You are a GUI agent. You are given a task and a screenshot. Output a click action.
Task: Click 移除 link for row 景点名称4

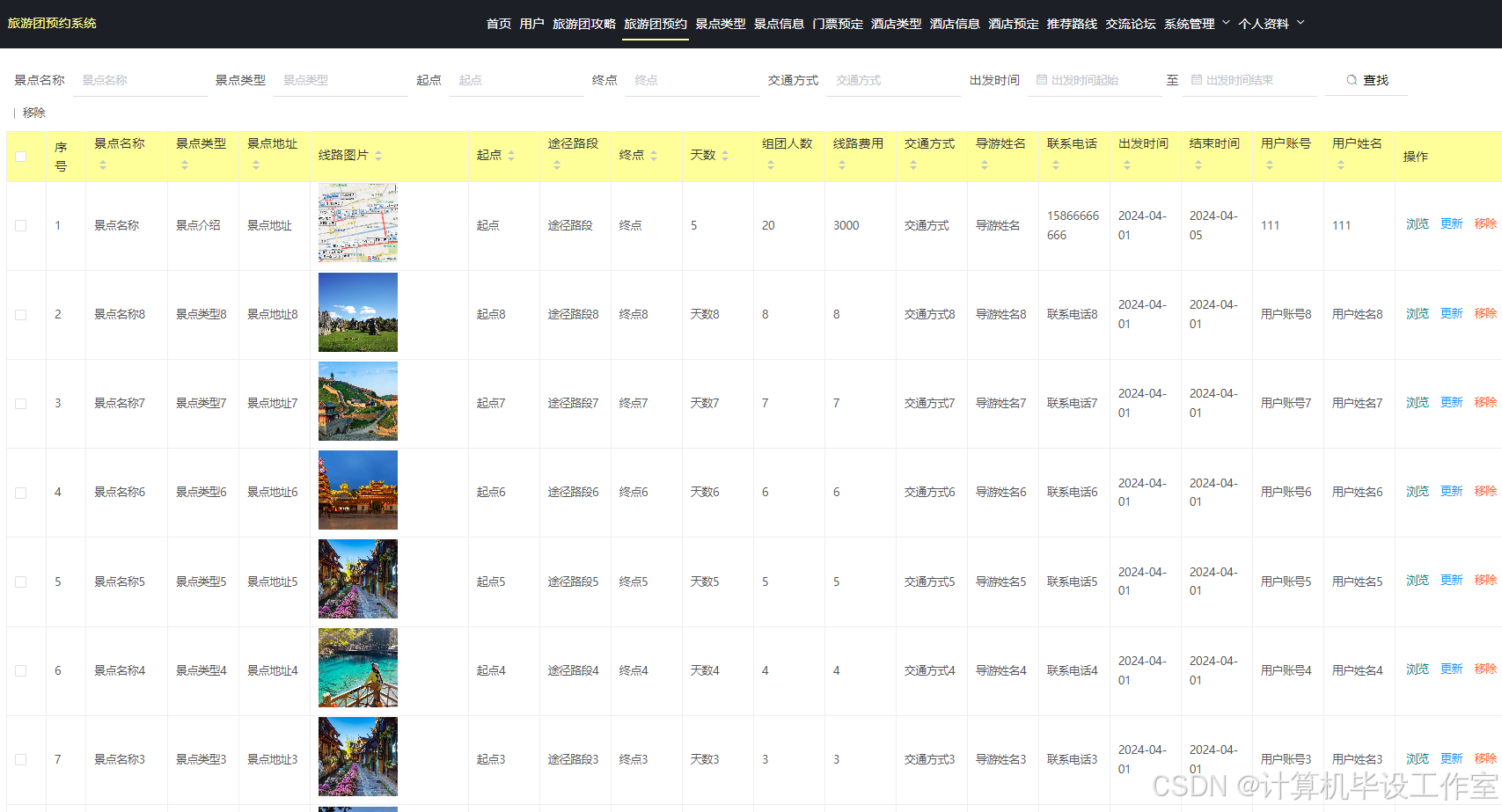pos(1486,669)
